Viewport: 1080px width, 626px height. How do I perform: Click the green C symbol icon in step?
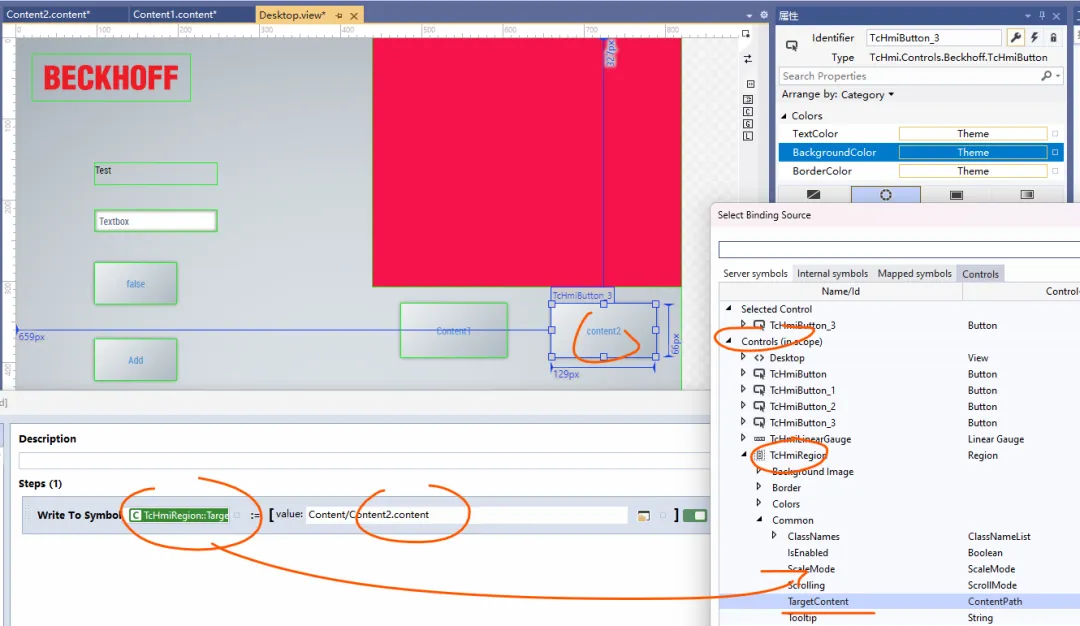(136, 515)
